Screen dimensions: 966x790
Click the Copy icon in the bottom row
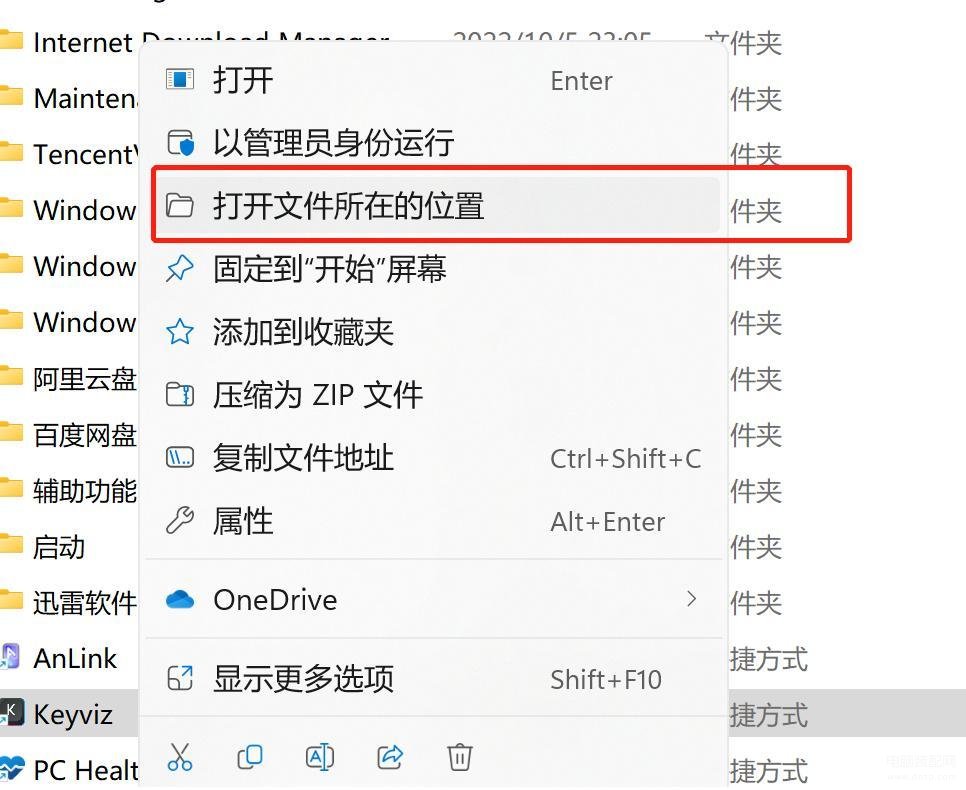click(250, 757)
